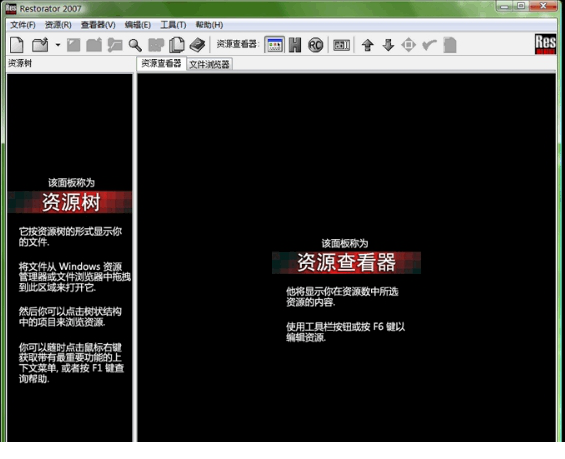Click the red 资源树 banner in left panel

(x=70, y=202)
